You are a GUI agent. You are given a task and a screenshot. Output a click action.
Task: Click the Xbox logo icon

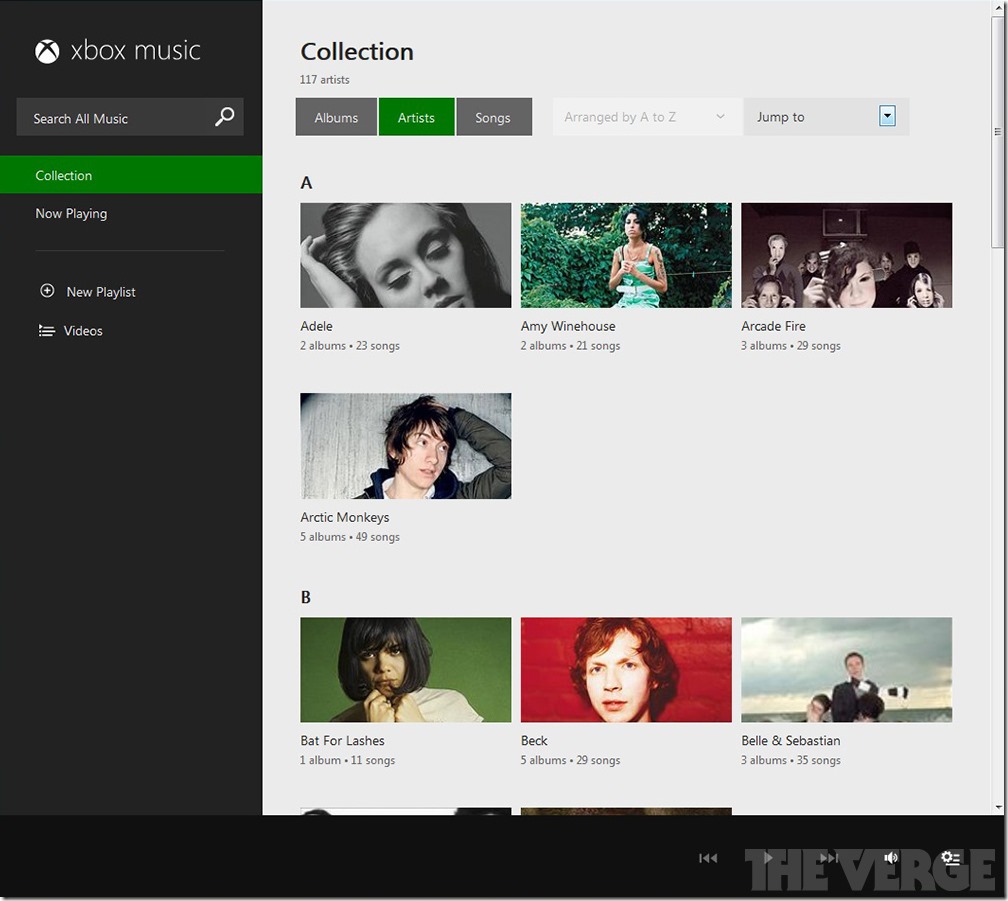click(47, 51)
